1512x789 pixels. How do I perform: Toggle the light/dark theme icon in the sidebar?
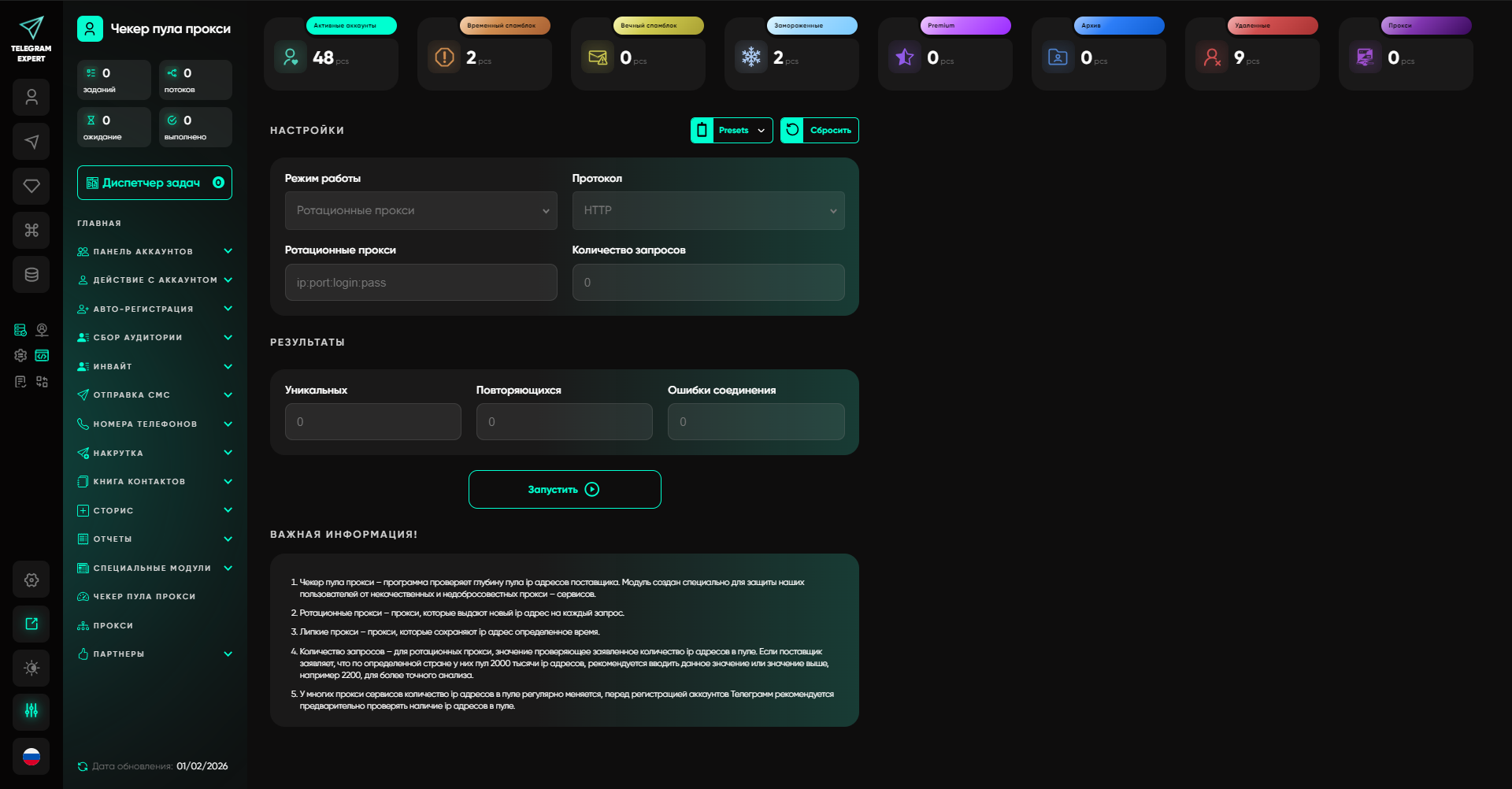coord(31,668)
